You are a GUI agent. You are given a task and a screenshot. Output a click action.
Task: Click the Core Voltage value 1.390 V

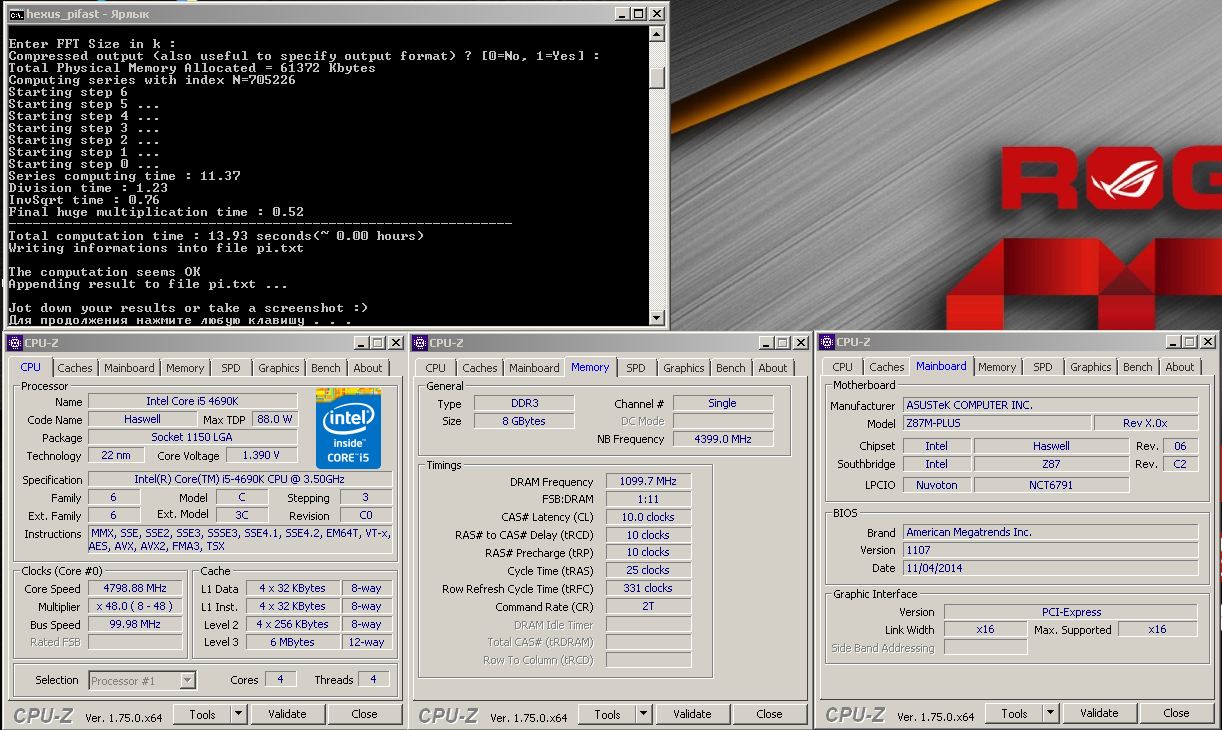coord(261,455)
